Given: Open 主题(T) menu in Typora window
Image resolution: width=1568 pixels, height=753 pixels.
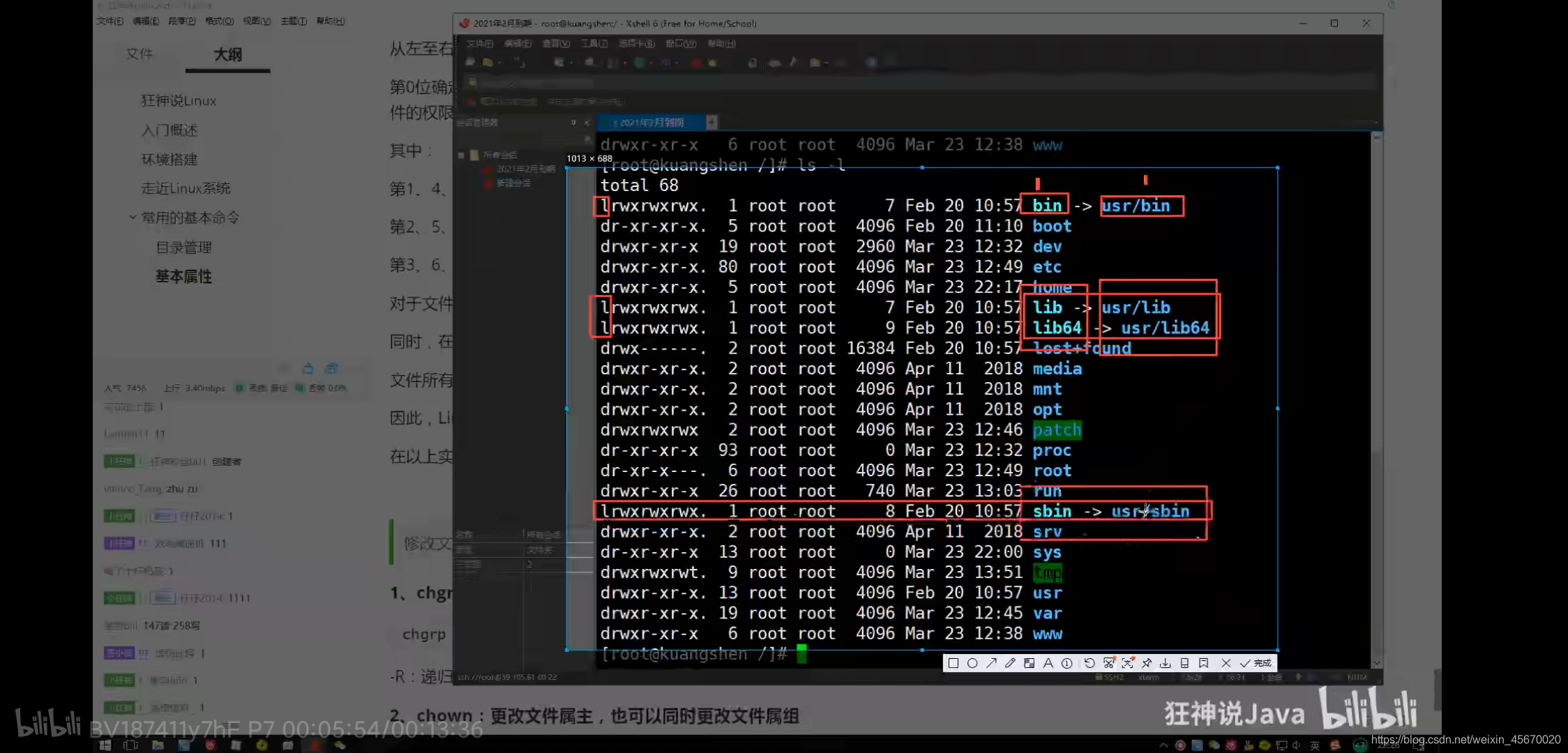Looking at the screenshot, I should (x=294, y=21).
